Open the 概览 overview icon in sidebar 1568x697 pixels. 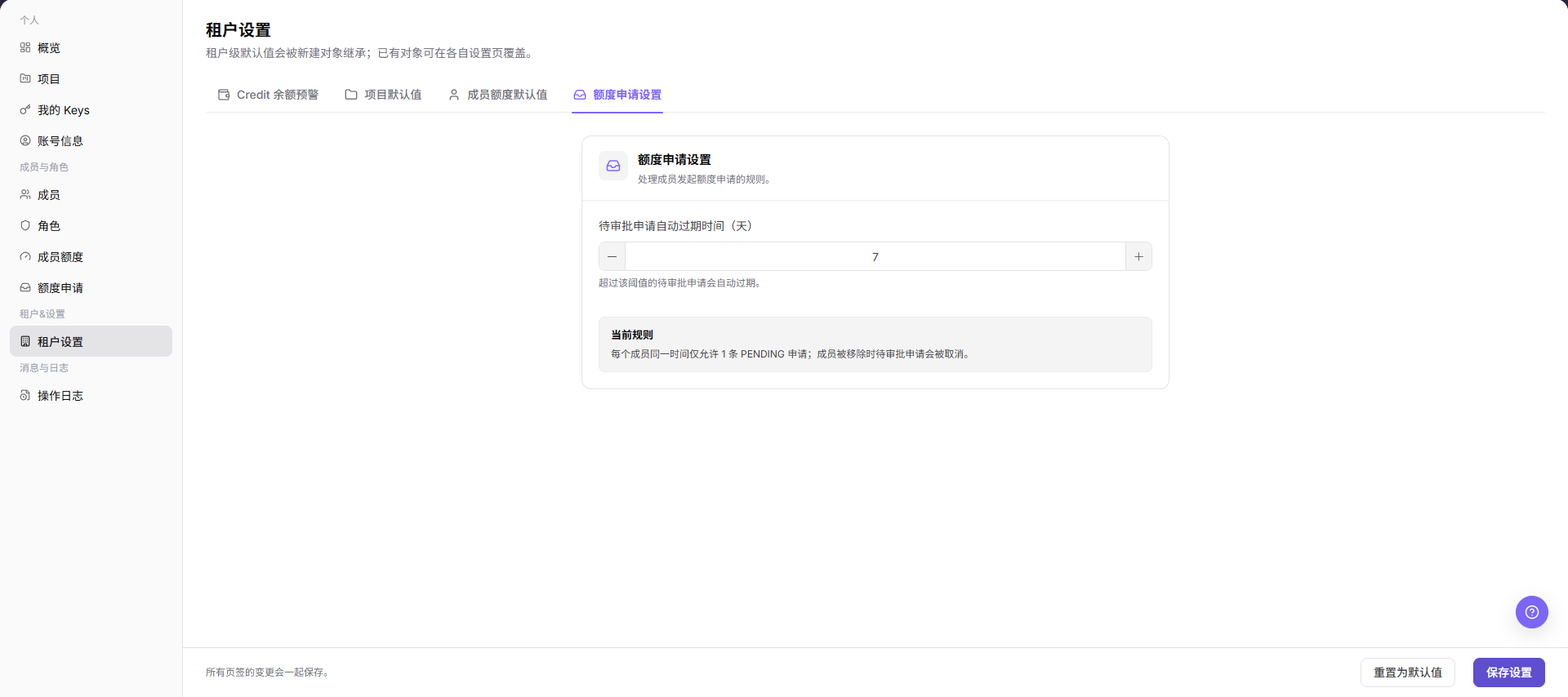click(x=25, y=47)
